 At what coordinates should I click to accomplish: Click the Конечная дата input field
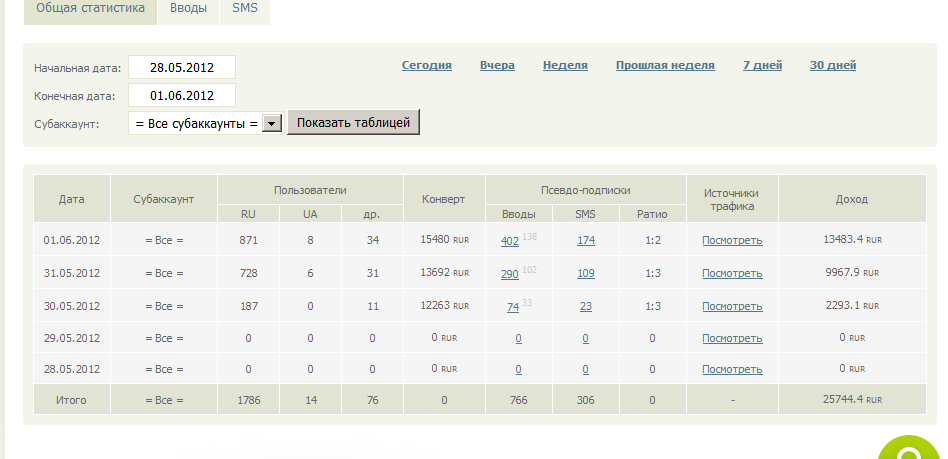tap(182, 96)
